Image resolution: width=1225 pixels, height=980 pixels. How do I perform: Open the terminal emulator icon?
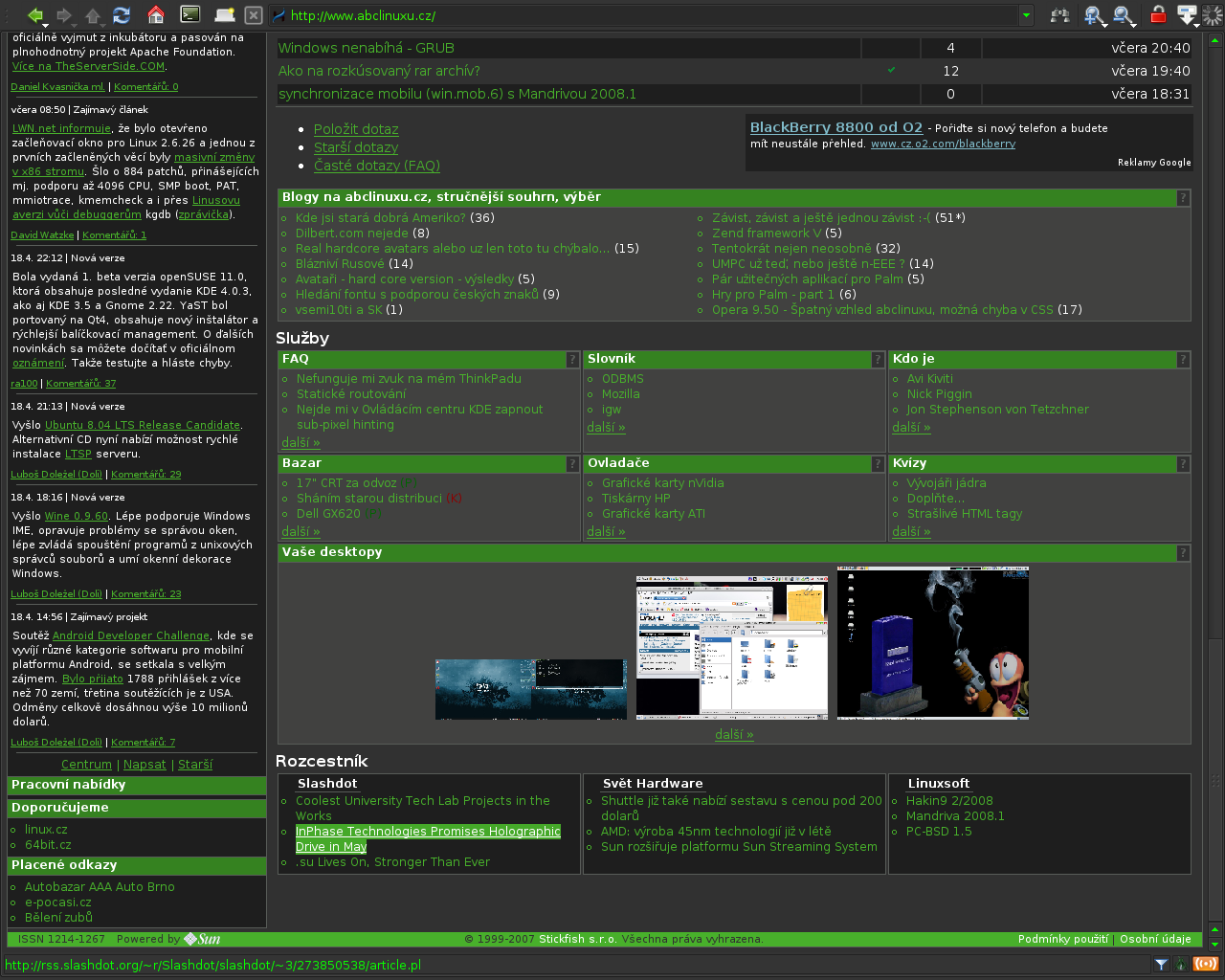190,14
